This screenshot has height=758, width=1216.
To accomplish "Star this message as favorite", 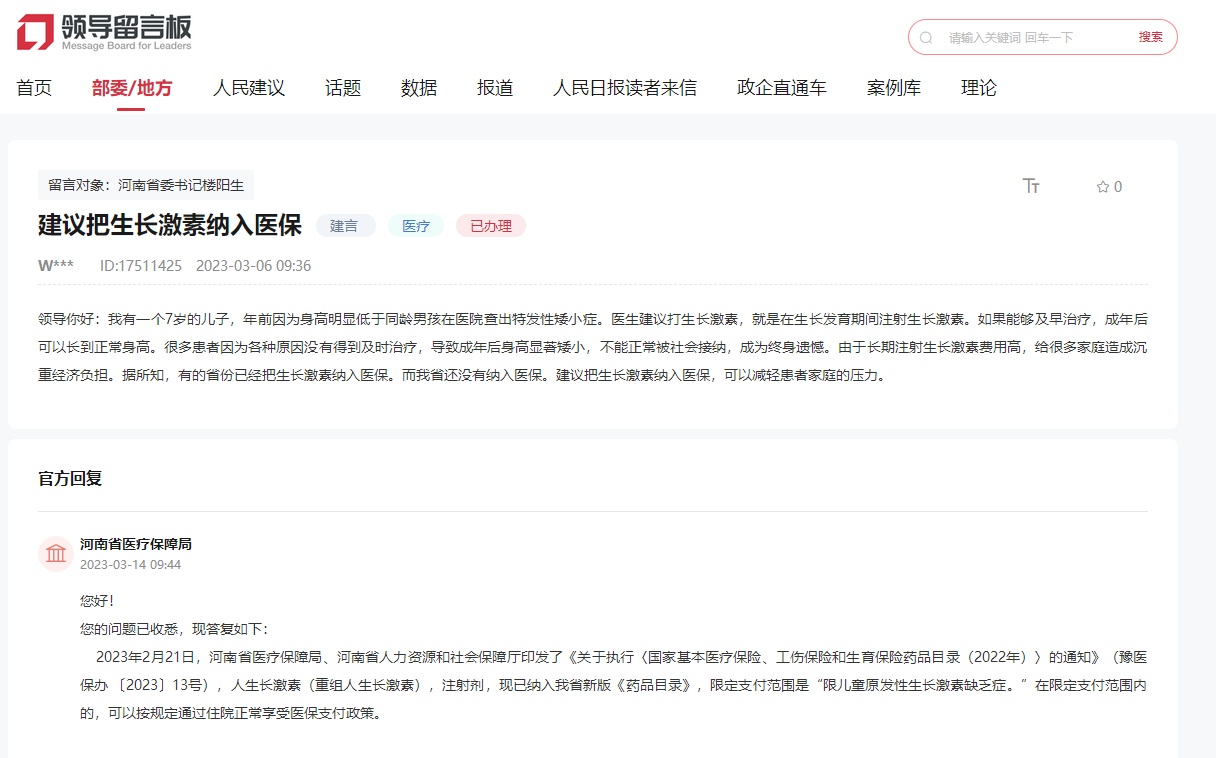I will [x=1108, y=187].
